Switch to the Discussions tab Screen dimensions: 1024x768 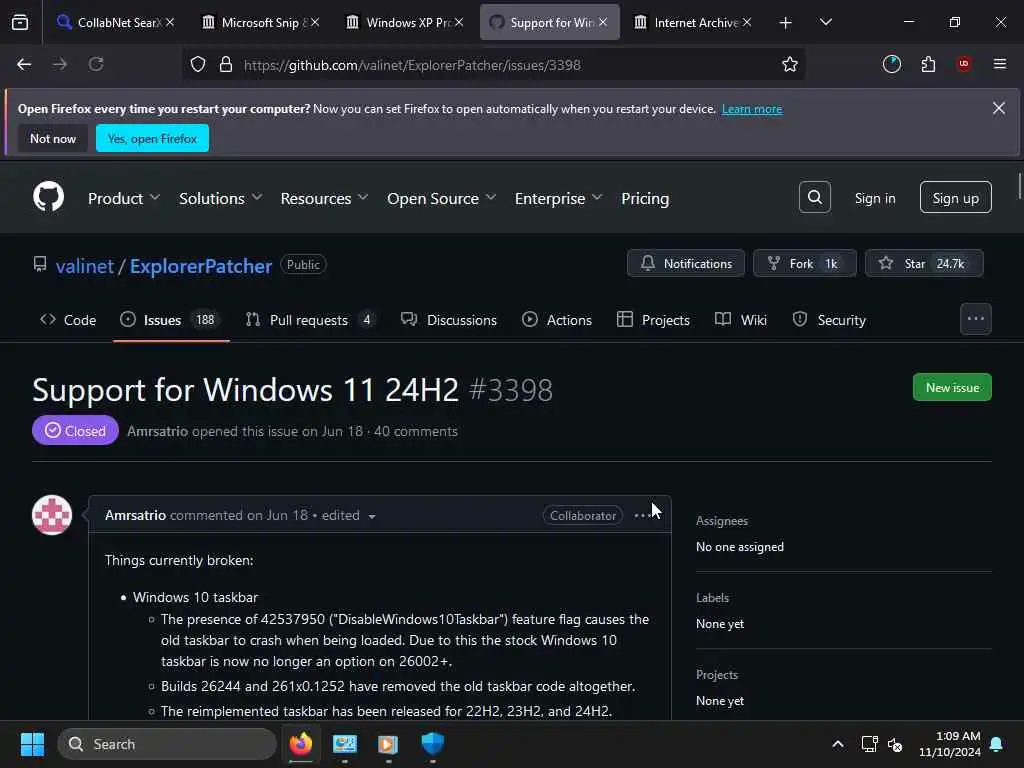(449, 320)
